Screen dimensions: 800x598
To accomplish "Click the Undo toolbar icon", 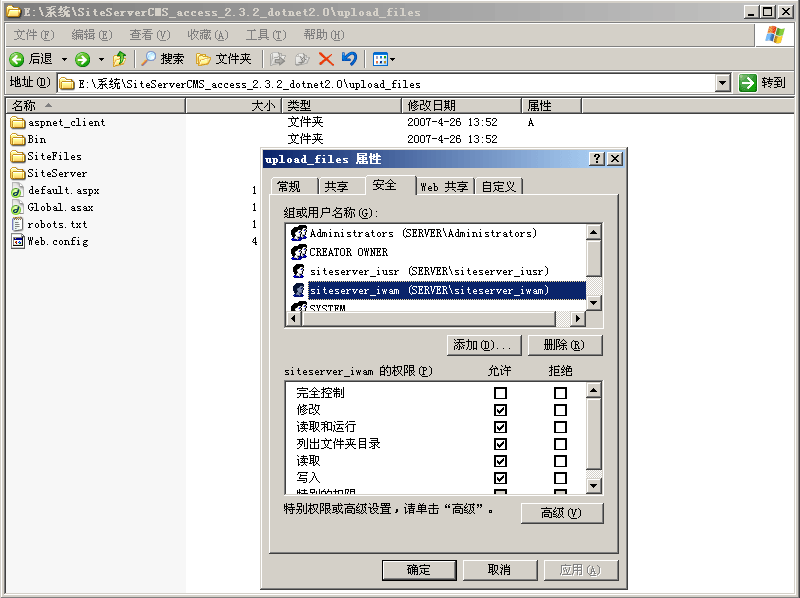I will [349, 59].
